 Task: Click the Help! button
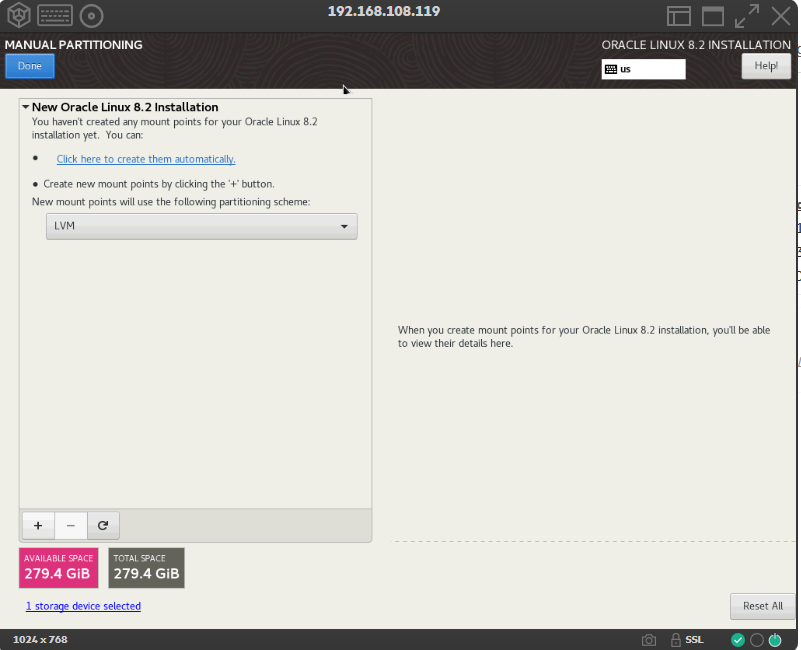coord(766,66)
